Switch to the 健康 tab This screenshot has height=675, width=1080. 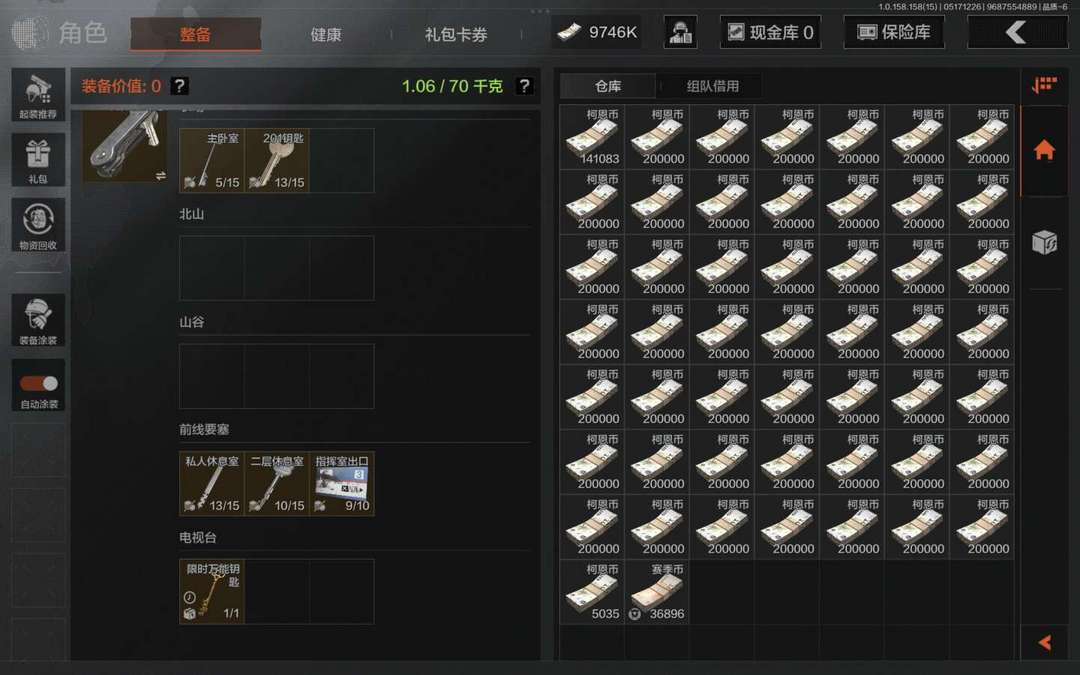(326, 34)
